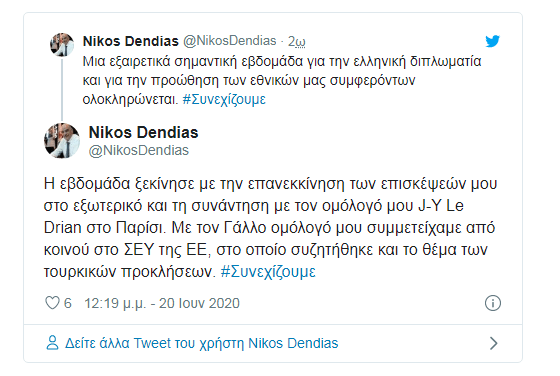Open @NikosDendias handle under the large name
This screenshot has width=560, height=376.
point(139,150)
